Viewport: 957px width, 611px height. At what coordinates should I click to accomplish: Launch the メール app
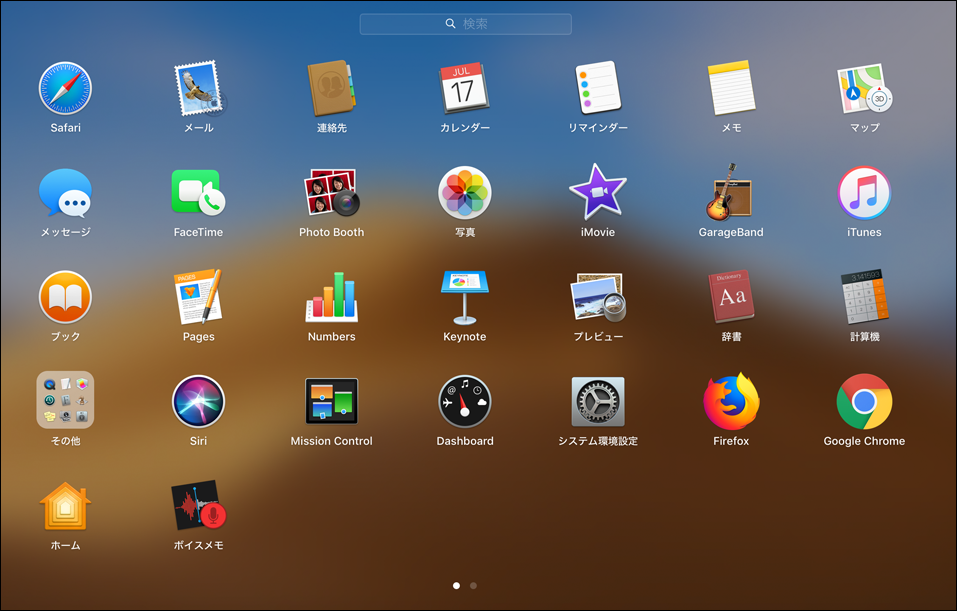(x=199, y=89)
